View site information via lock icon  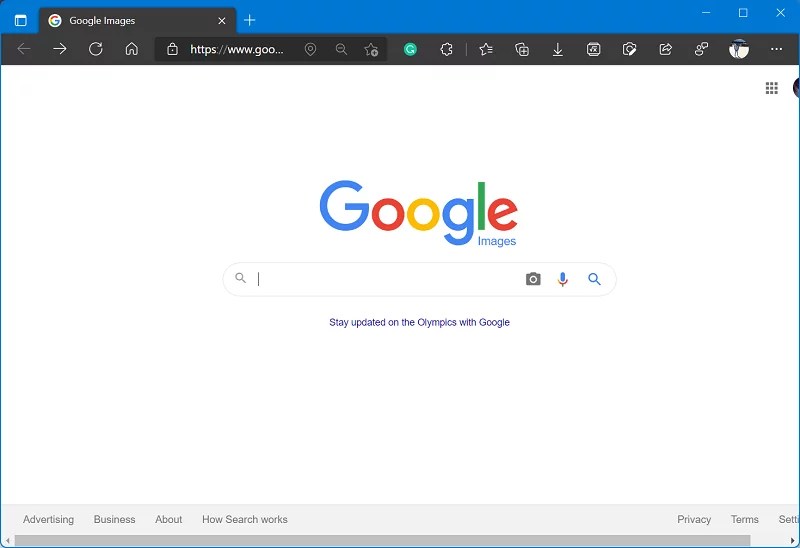172,49
